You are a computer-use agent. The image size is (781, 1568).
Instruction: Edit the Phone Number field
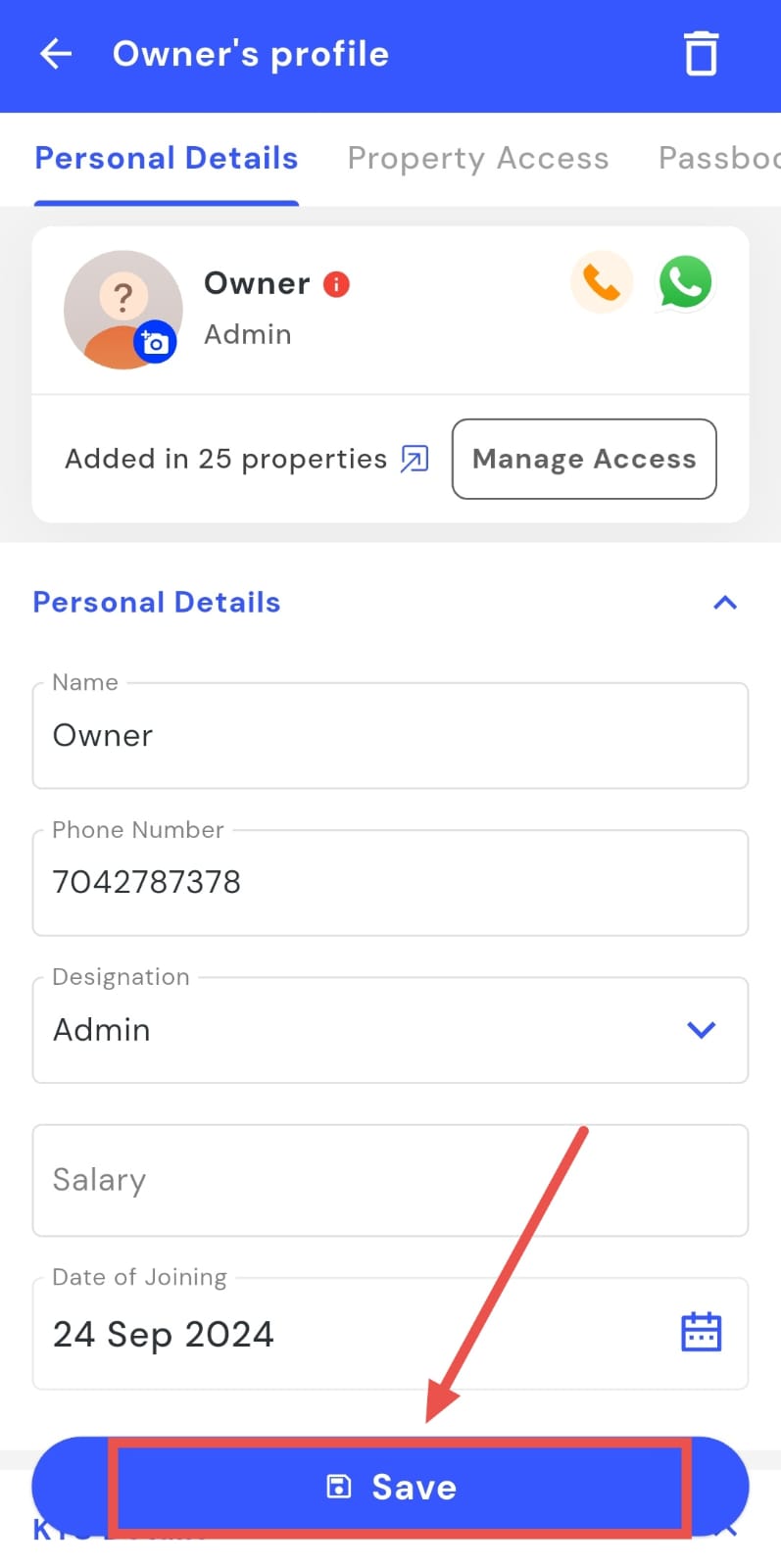(x=390, y=883)
